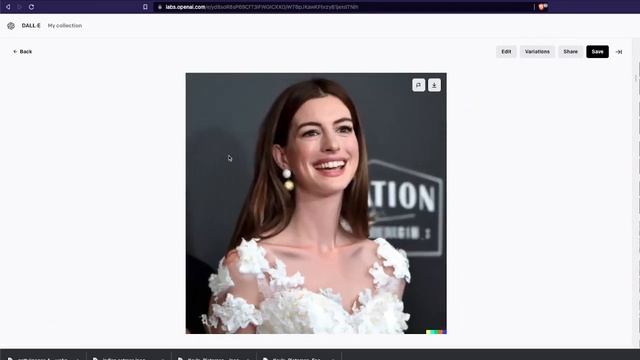Share the generated image
Viewport: 640px width, 360px height.
point(571,52)
